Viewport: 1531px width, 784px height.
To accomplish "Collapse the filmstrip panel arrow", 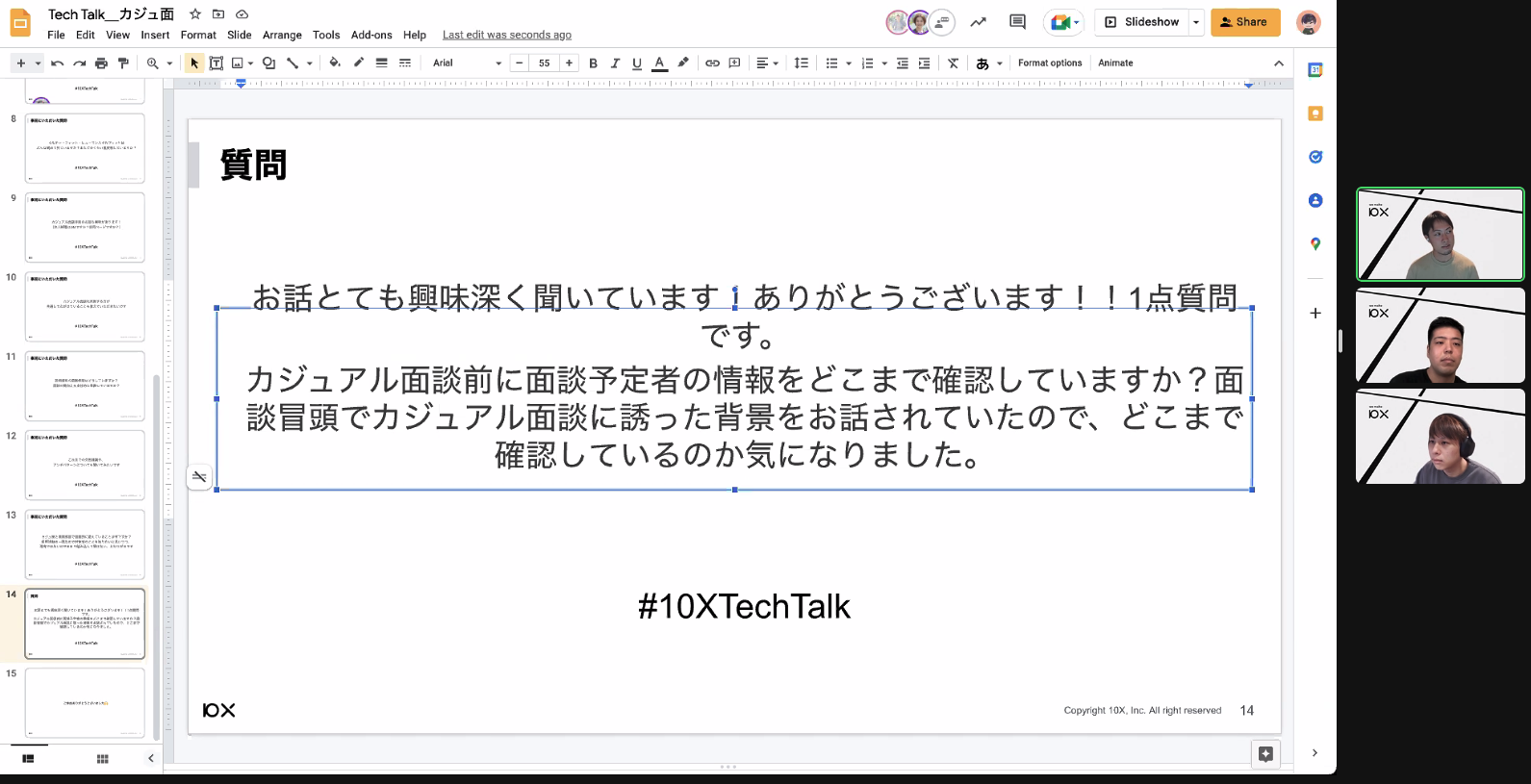I will (x=150, y=759).
